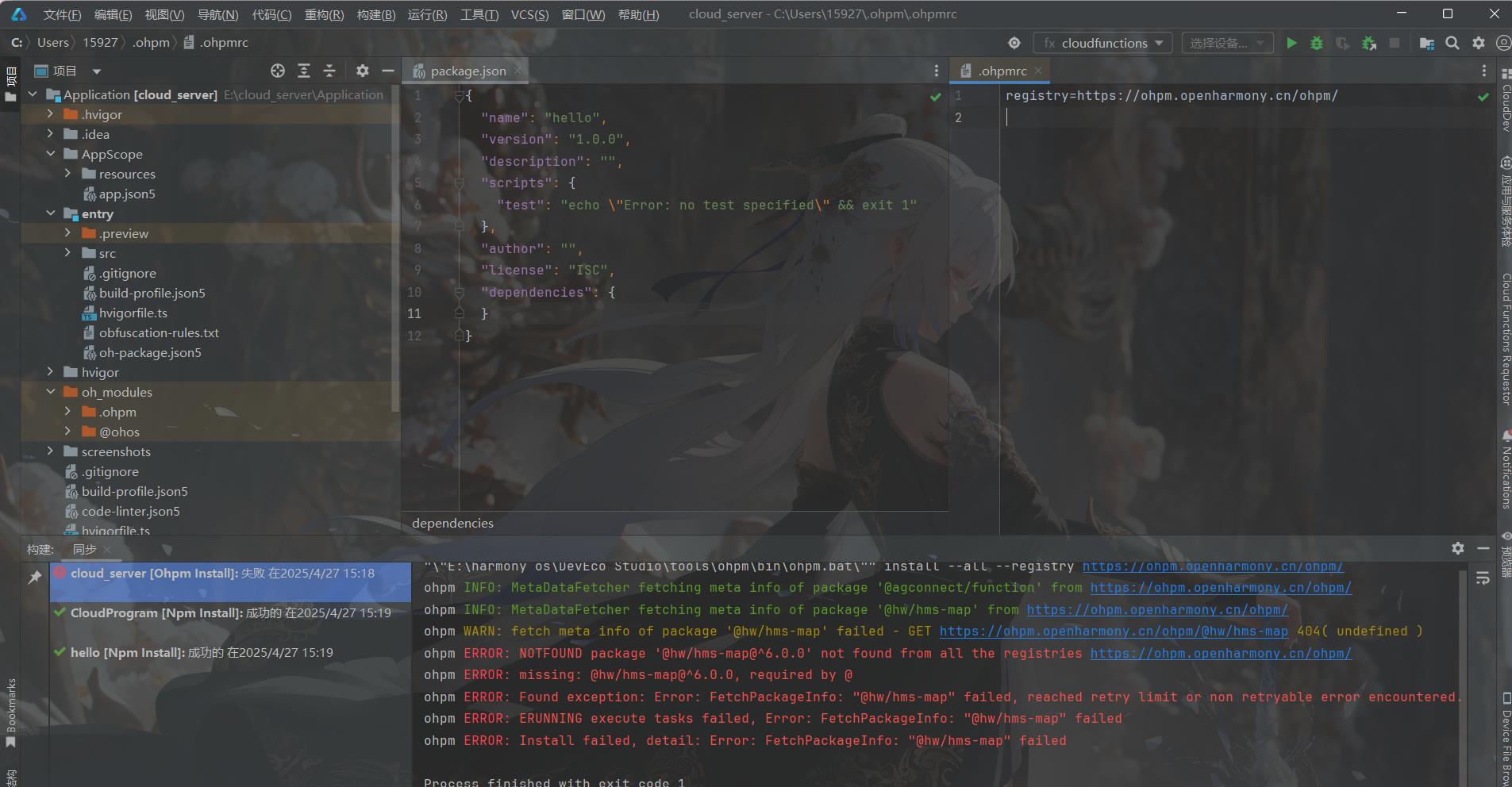Fold the scripts block on line 5
The height and width of the screenshot is (787, 1512).
(459, 183)
